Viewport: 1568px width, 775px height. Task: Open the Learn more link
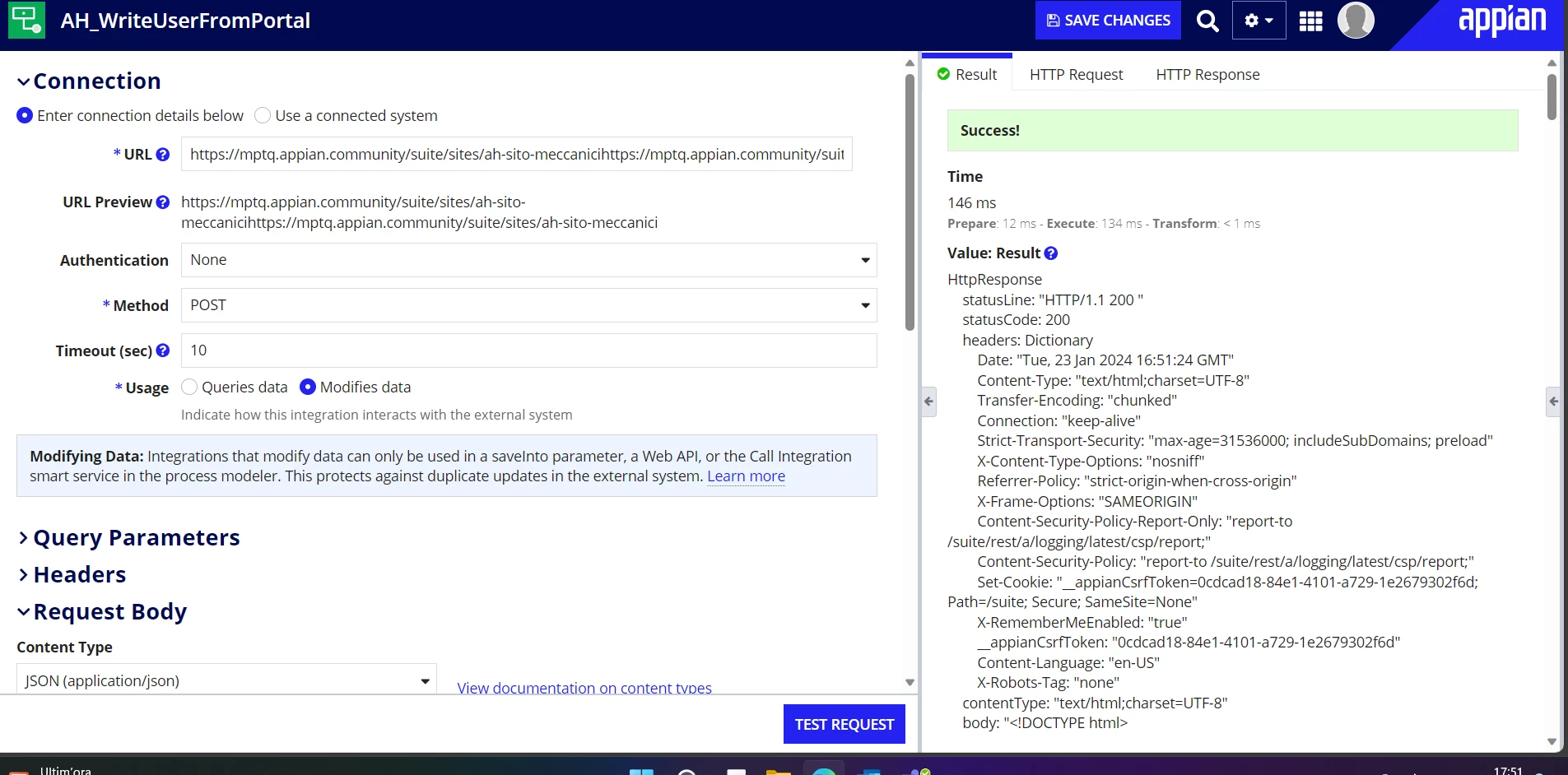[746, 476]
